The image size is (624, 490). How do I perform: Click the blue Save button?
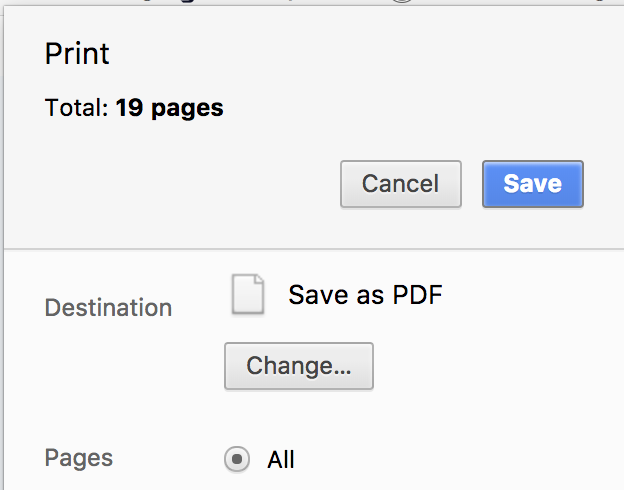(x=533, y=184)
